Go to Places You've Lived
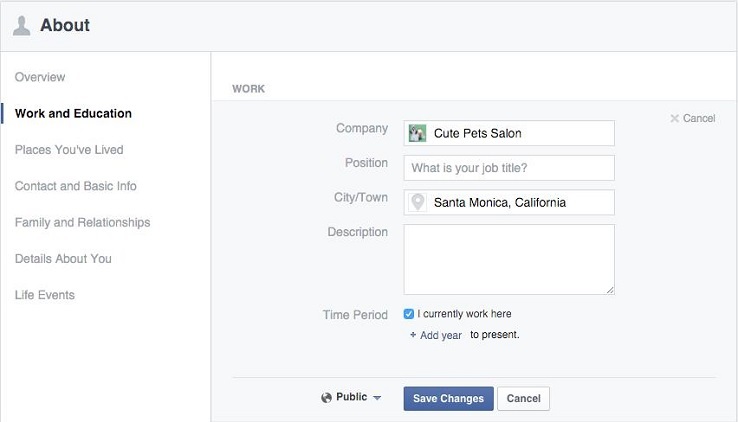The height and width of the screenshot is (422, 738). click(69, 150)
